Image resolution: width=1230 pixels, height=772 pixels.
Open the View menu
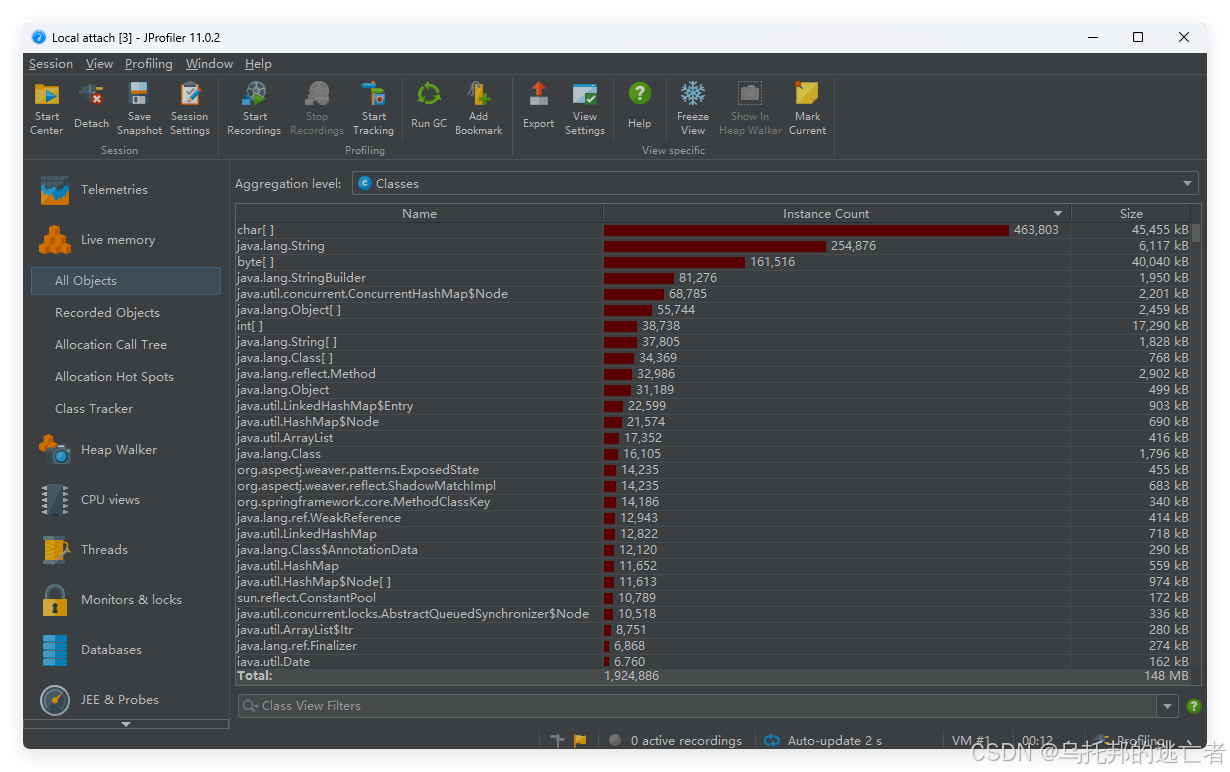click(x=99, y=64)
